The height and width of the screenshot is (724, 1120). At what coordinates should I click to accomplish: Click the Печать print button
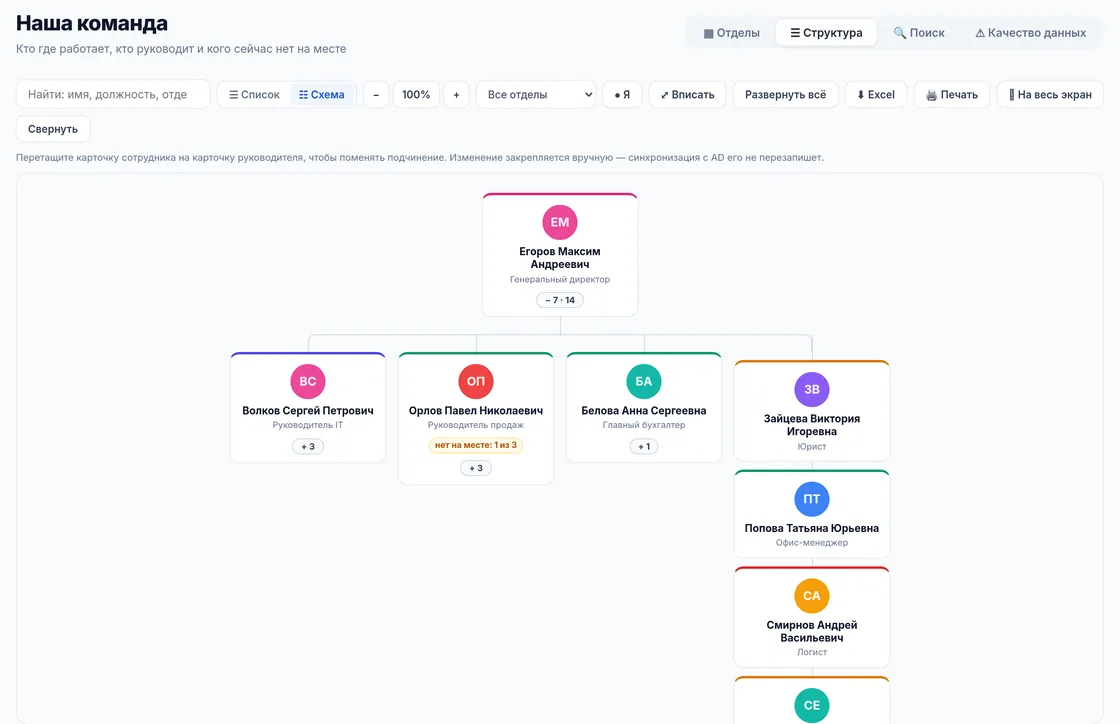coord(951,94)
